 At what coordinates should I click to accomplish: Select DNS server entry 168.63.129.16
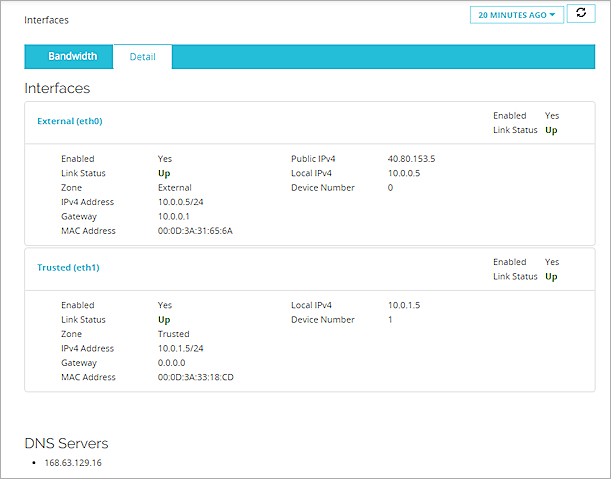coord(73,464)
